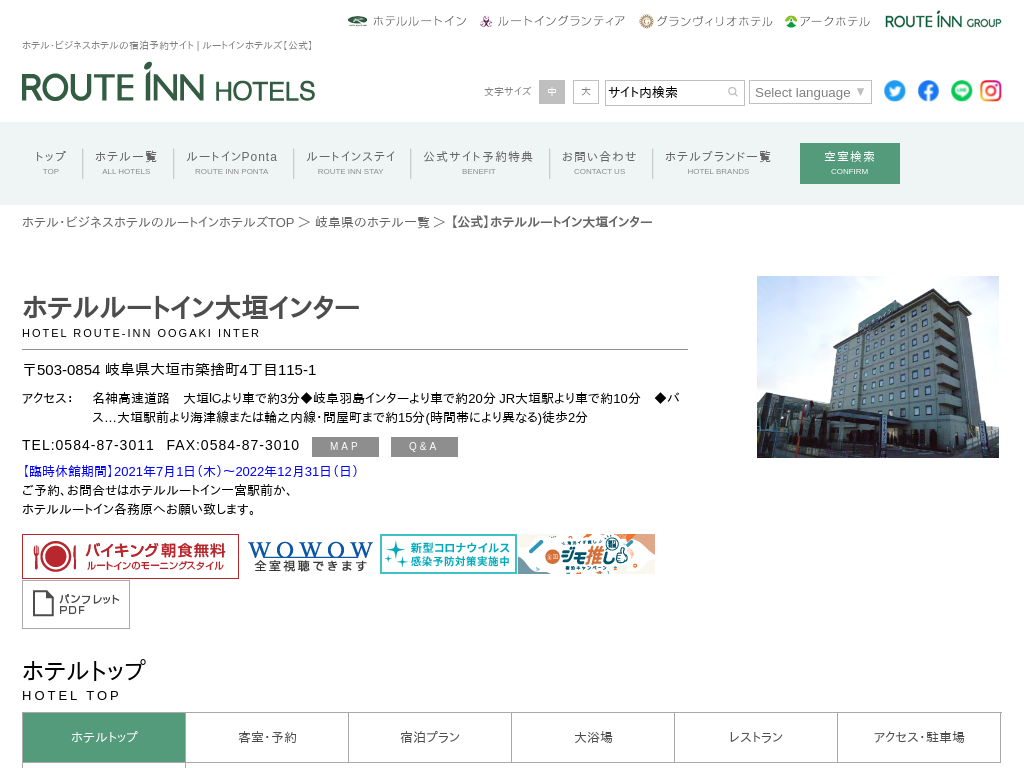This screenshot has height=768, width=1024.
Task: Select the 大浴場 tab
Action: click(593, 737)
